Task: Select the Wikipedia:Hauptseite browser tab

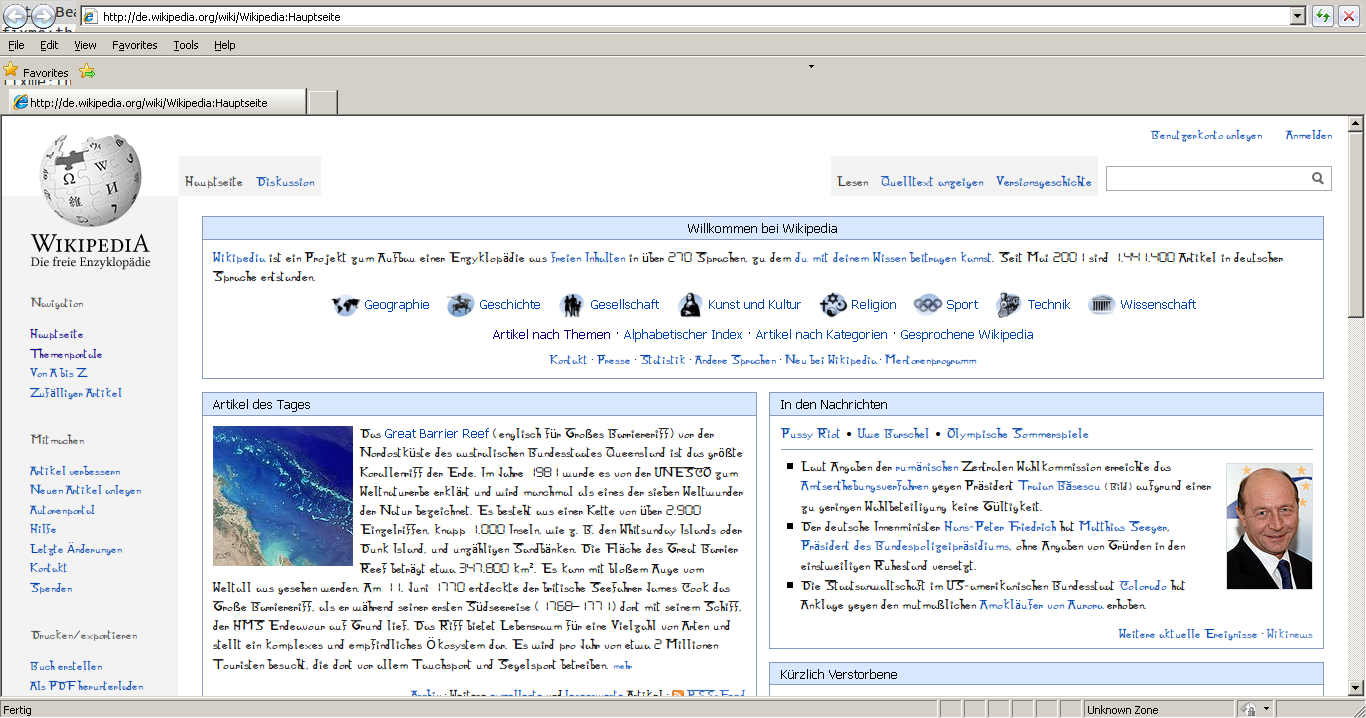Action: click(x=156, y=103)
